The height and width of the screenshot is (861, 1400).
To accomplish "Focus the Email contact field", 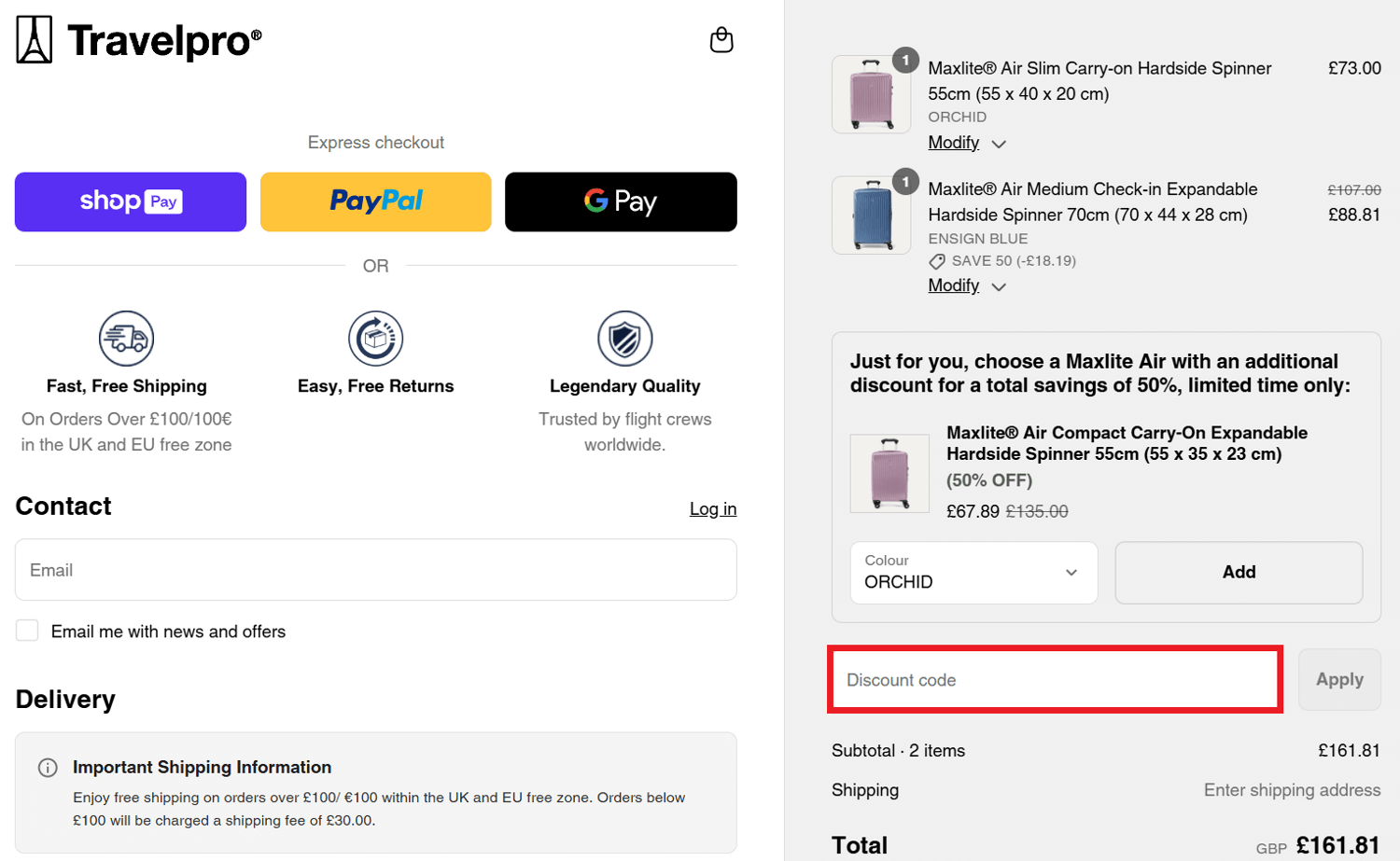I will click(375, 570).
